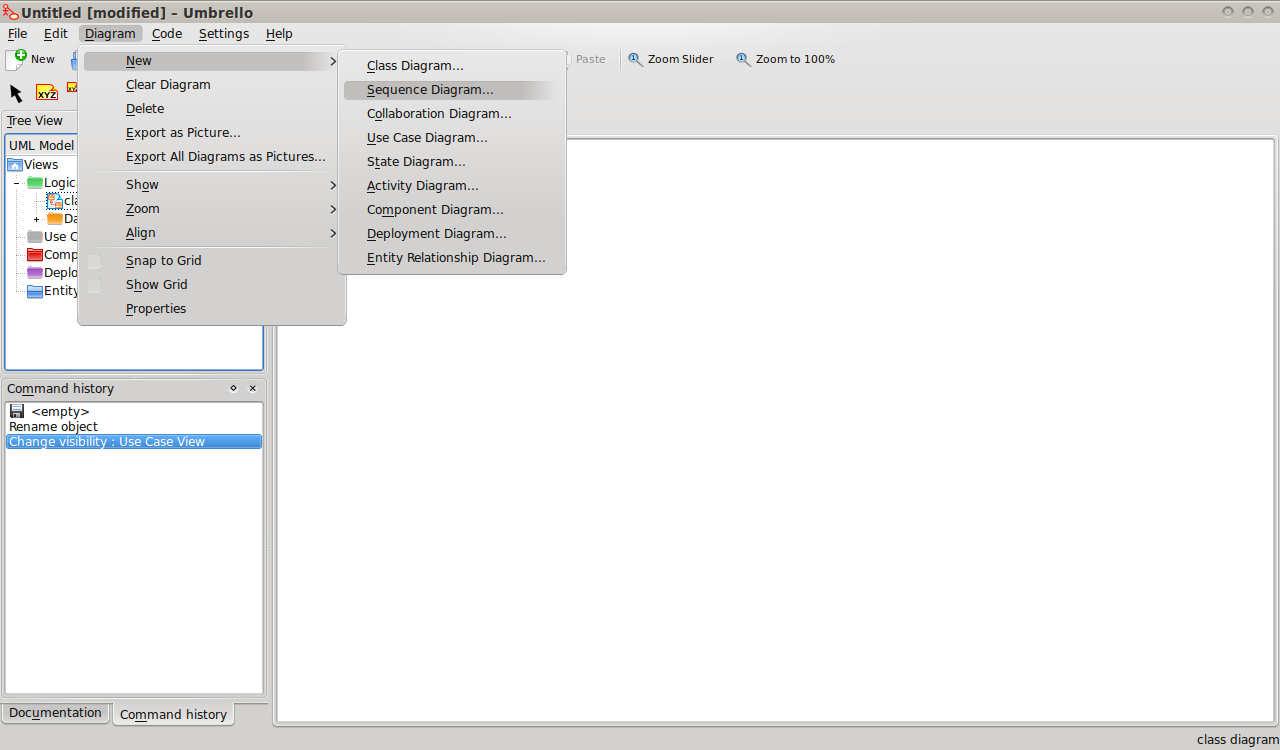Create a new Deployment Diagram
1280x750 pixels.
[x=452, y=234]
